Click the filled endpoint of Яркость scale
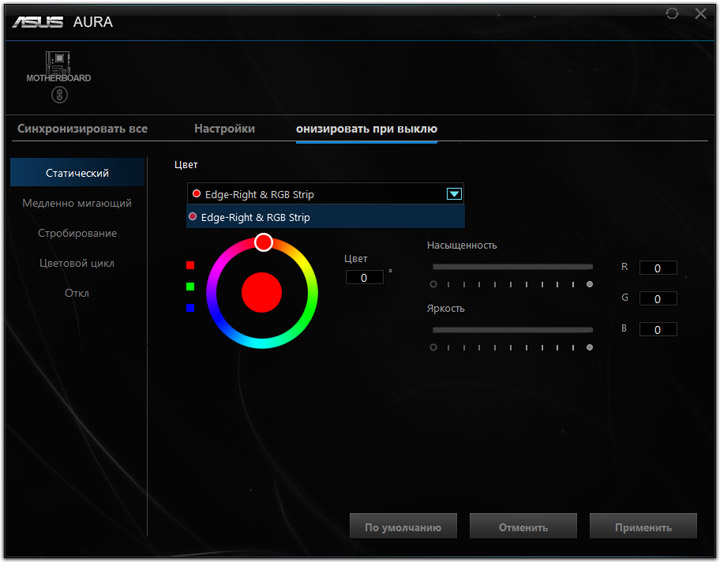Screen dimensions: 720x562 coord(590,347)
